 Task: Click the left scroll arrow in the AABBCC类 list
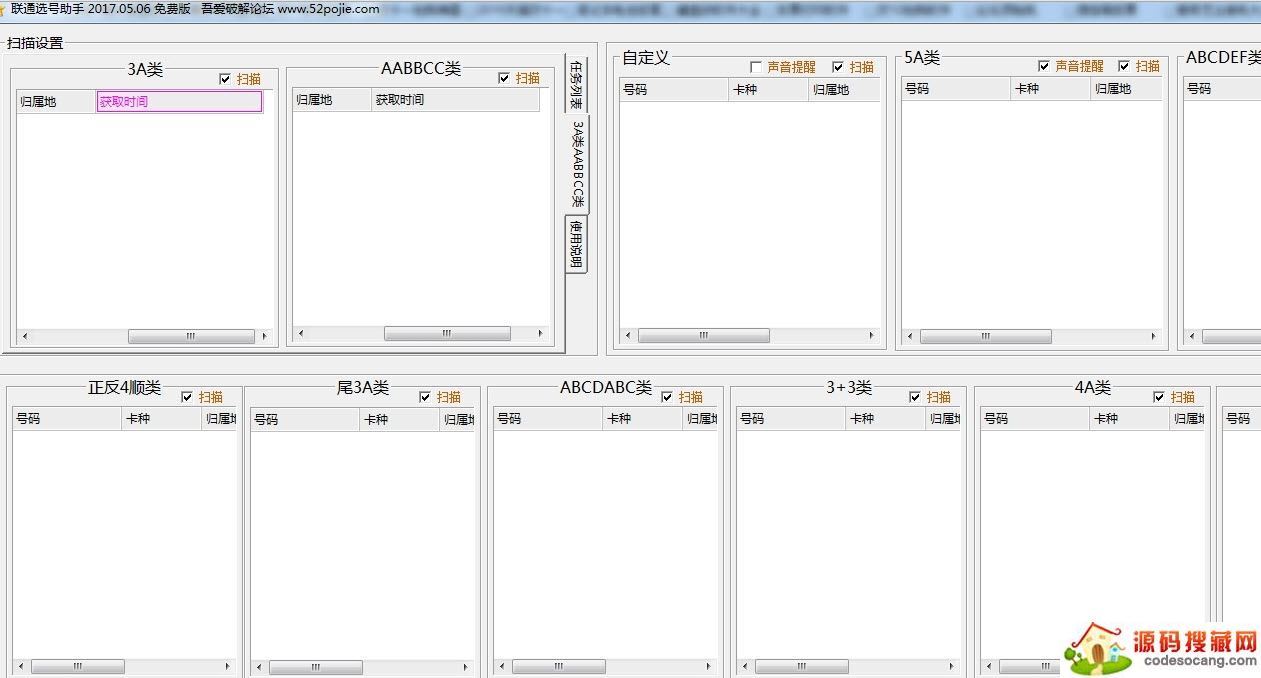click(x=302, y=334)
